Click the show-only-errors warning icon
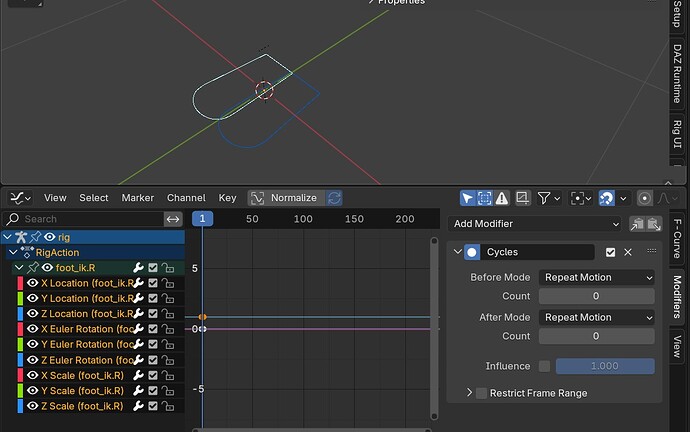 [502, 198]
